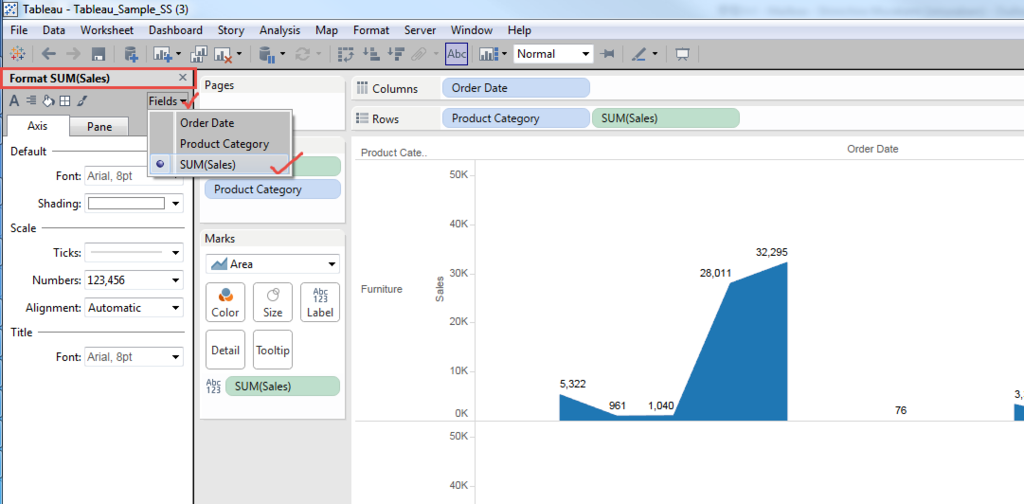Image resolution: width=1024 pixels, height=504 pixels.
Task: Click the Detail card in Marks
Action: 225,350
